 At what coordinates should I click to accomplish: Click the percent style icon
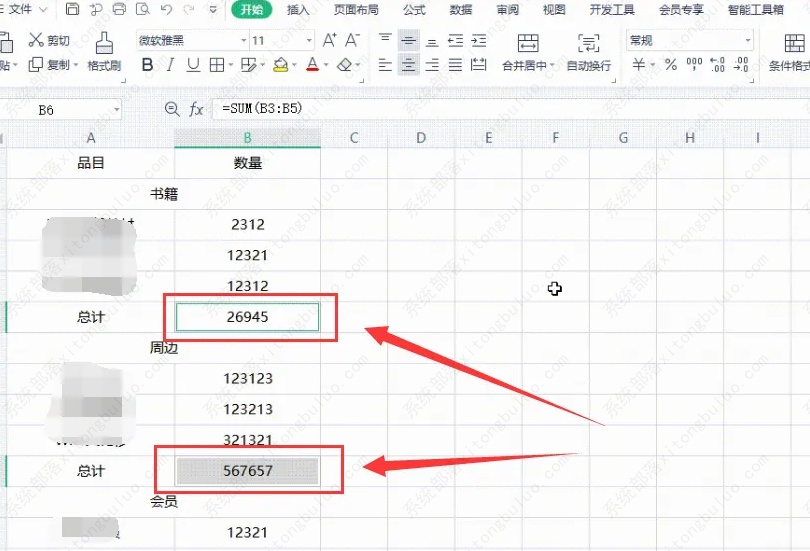click(670, 65)
